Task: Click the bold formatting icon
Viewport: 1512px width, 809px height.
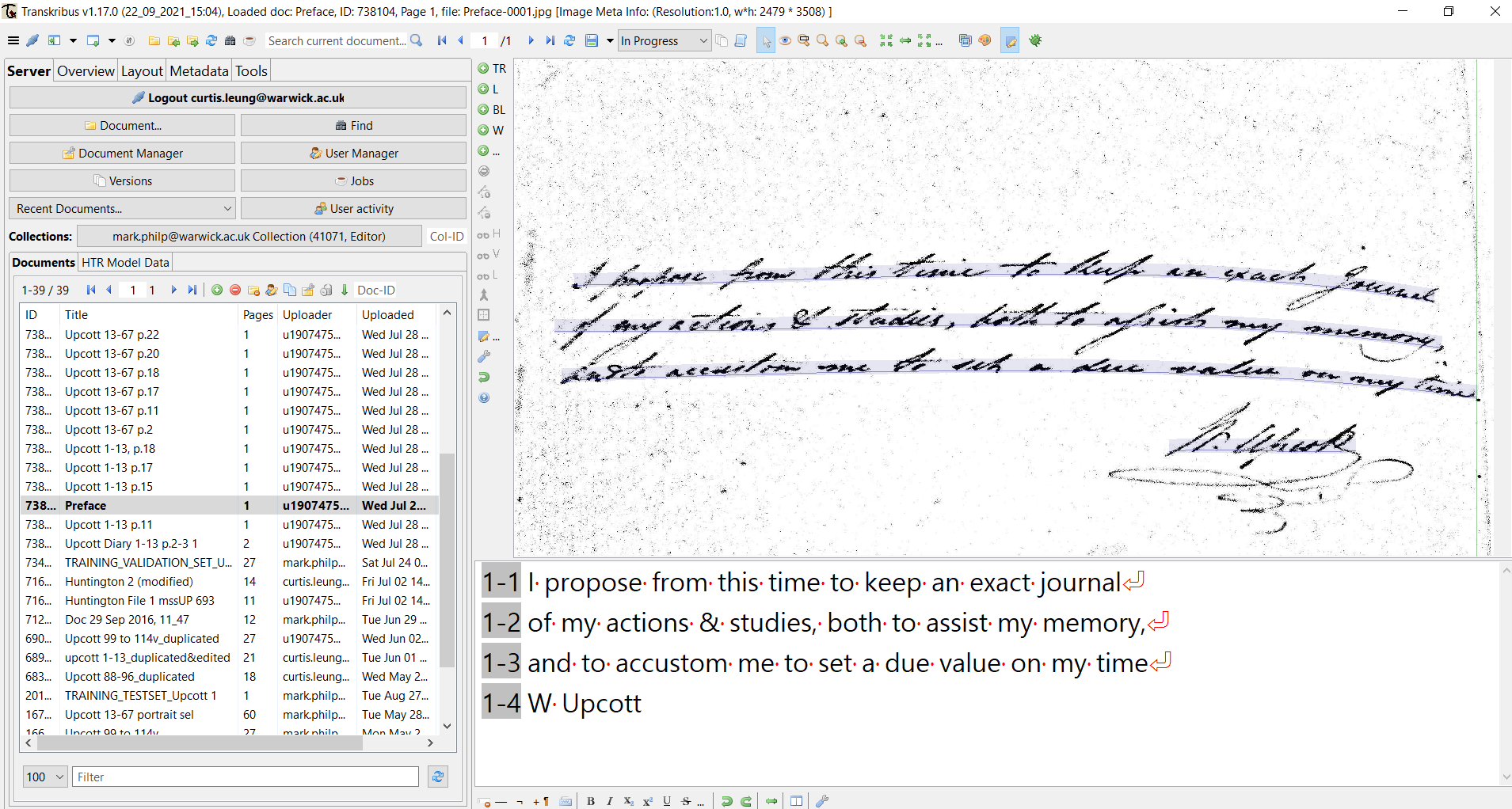Action: 591,801
